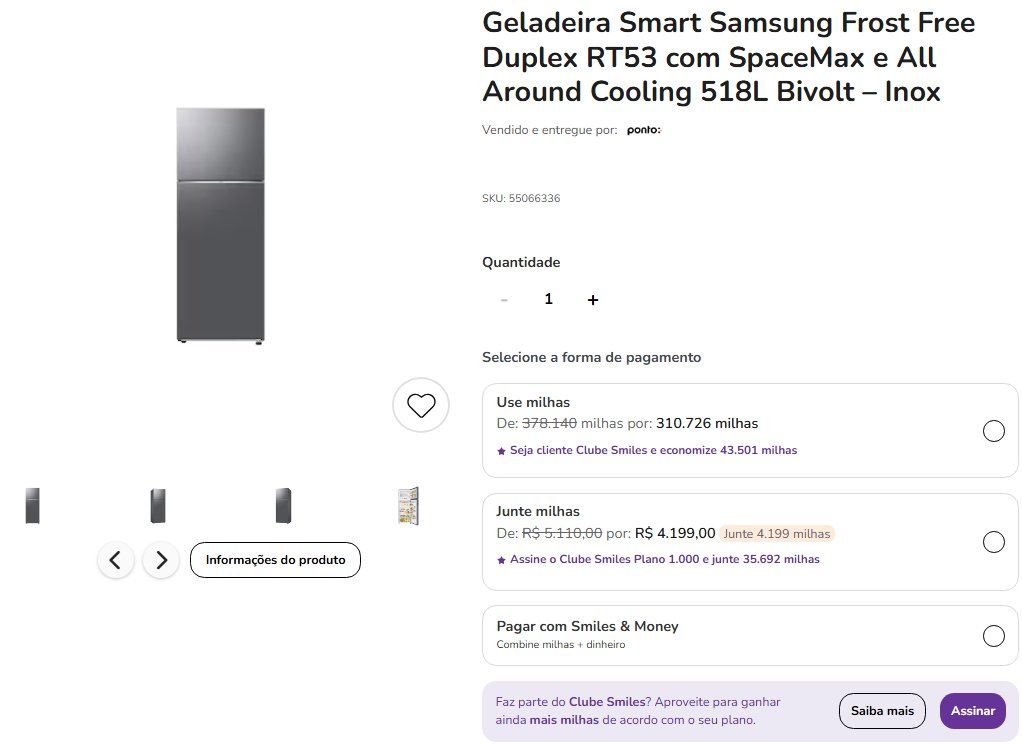This screenshot has width=1022, height=744.
Task: Select the third refrigerator thumbnail
Action: coord(284,506)
